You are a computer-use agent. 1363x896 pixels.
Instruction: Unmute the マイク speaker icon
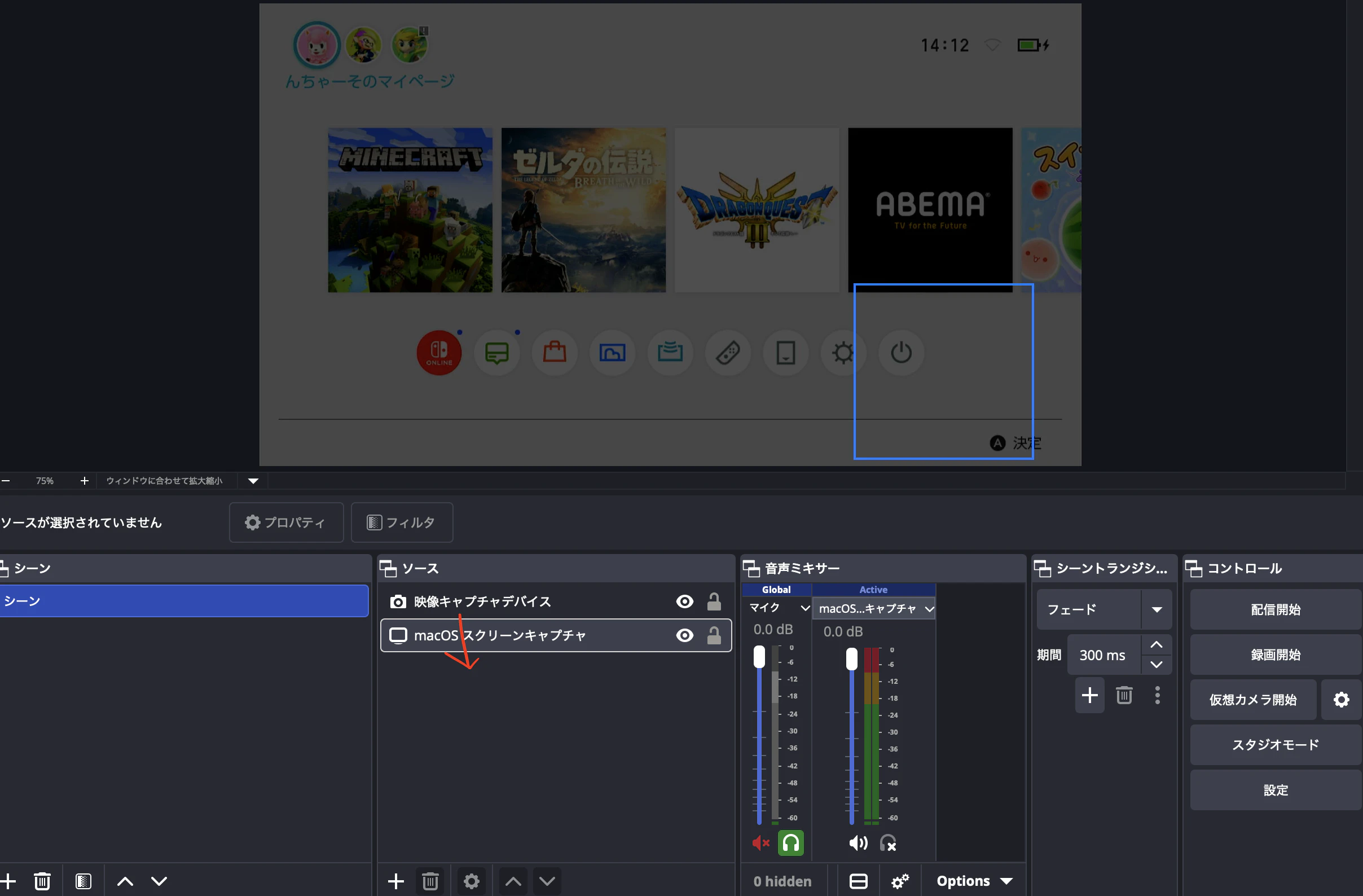pos(760,843)
